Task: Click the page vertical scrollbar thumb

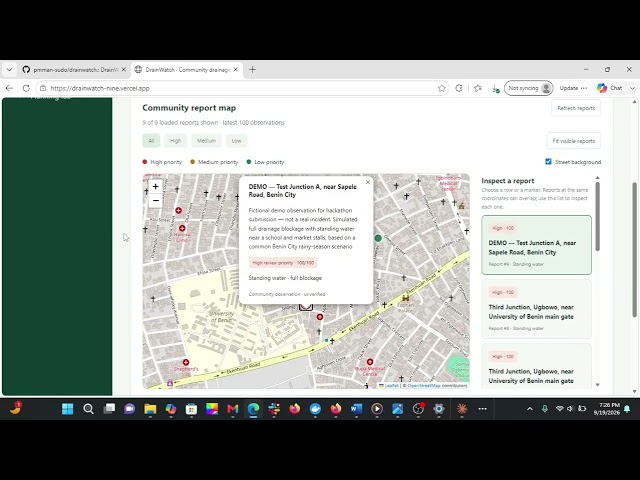Action: pyautogui.click(x=635, y=249)
